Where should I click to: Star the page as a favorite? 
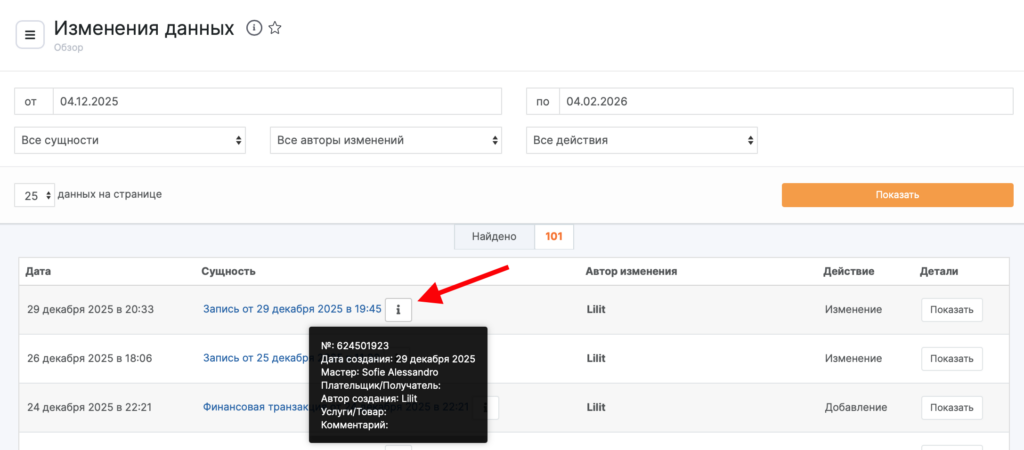click(275, 28)
